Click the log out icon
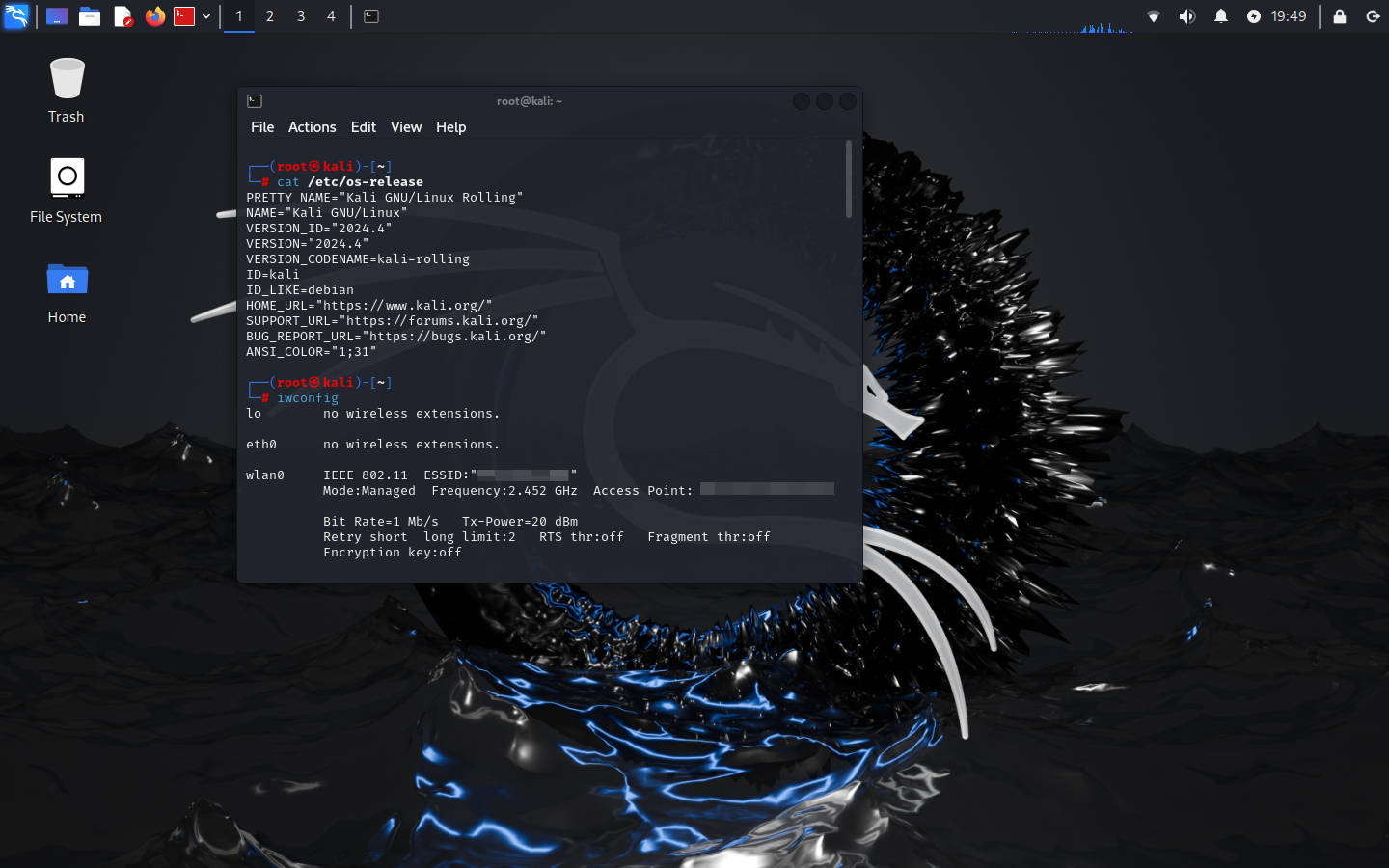The height and width of the screenshot is (868, 1389). (1373, 16)
